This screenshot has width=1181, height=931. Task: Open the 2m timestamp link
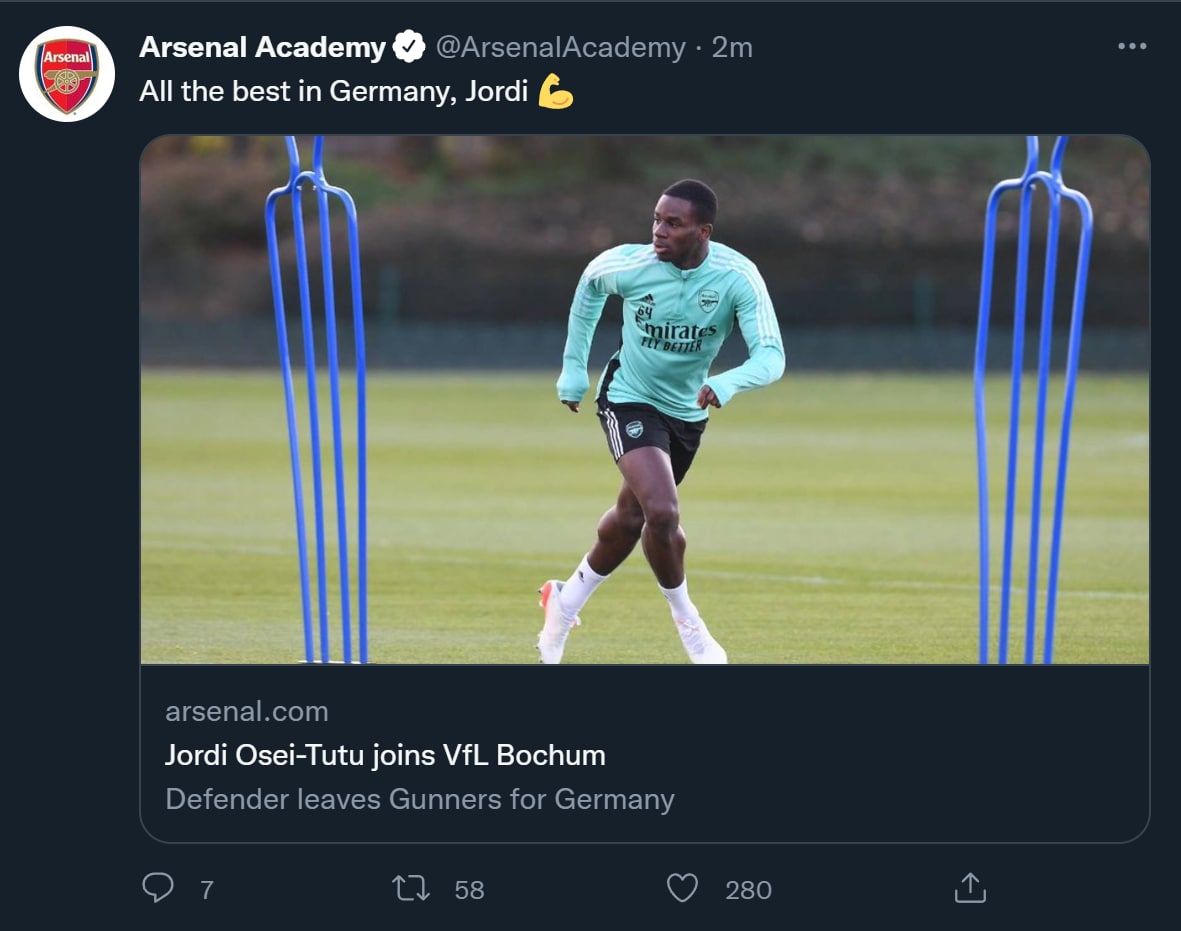point(732,47)
